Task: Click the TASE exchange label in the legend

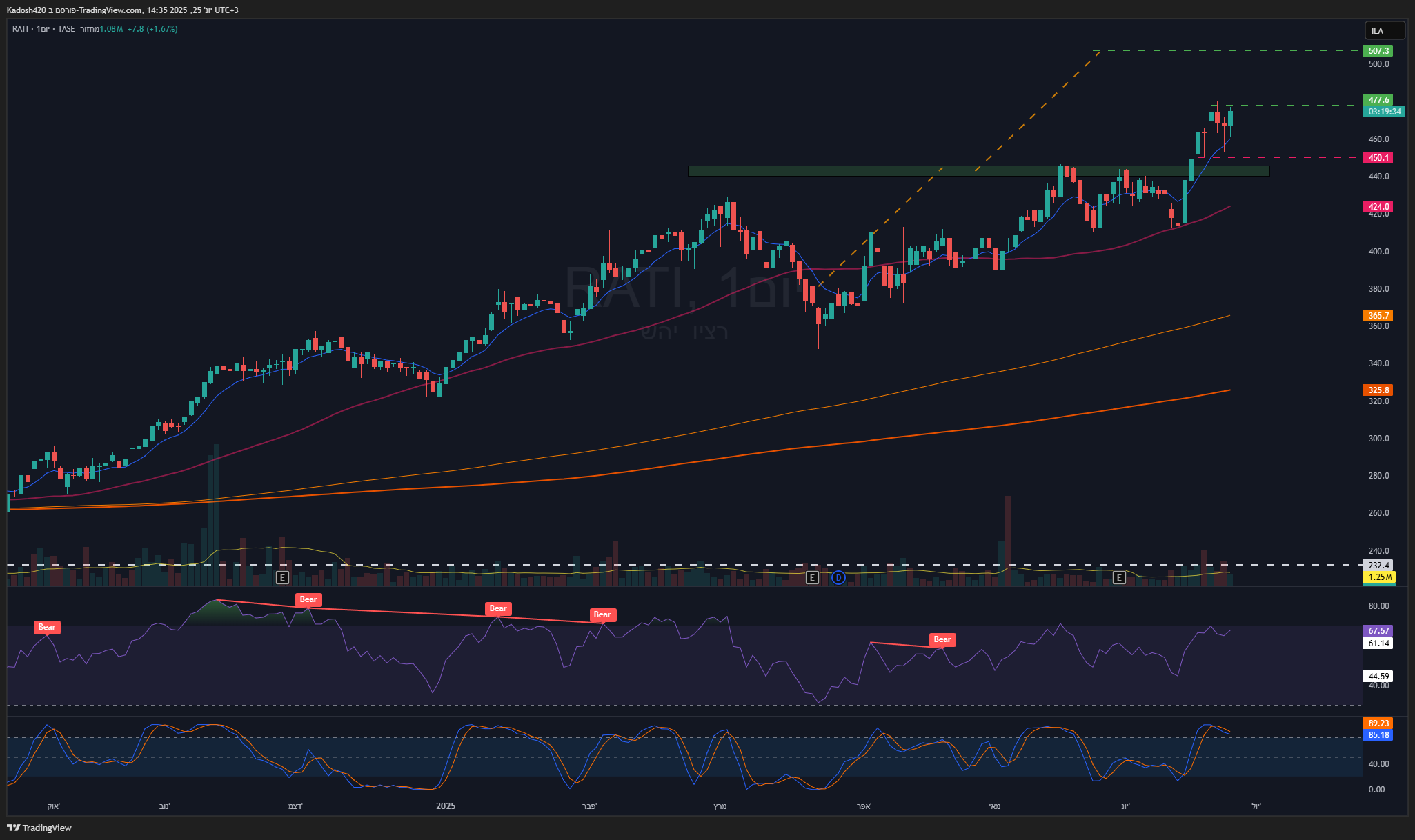Action: (x=66, y=29)
